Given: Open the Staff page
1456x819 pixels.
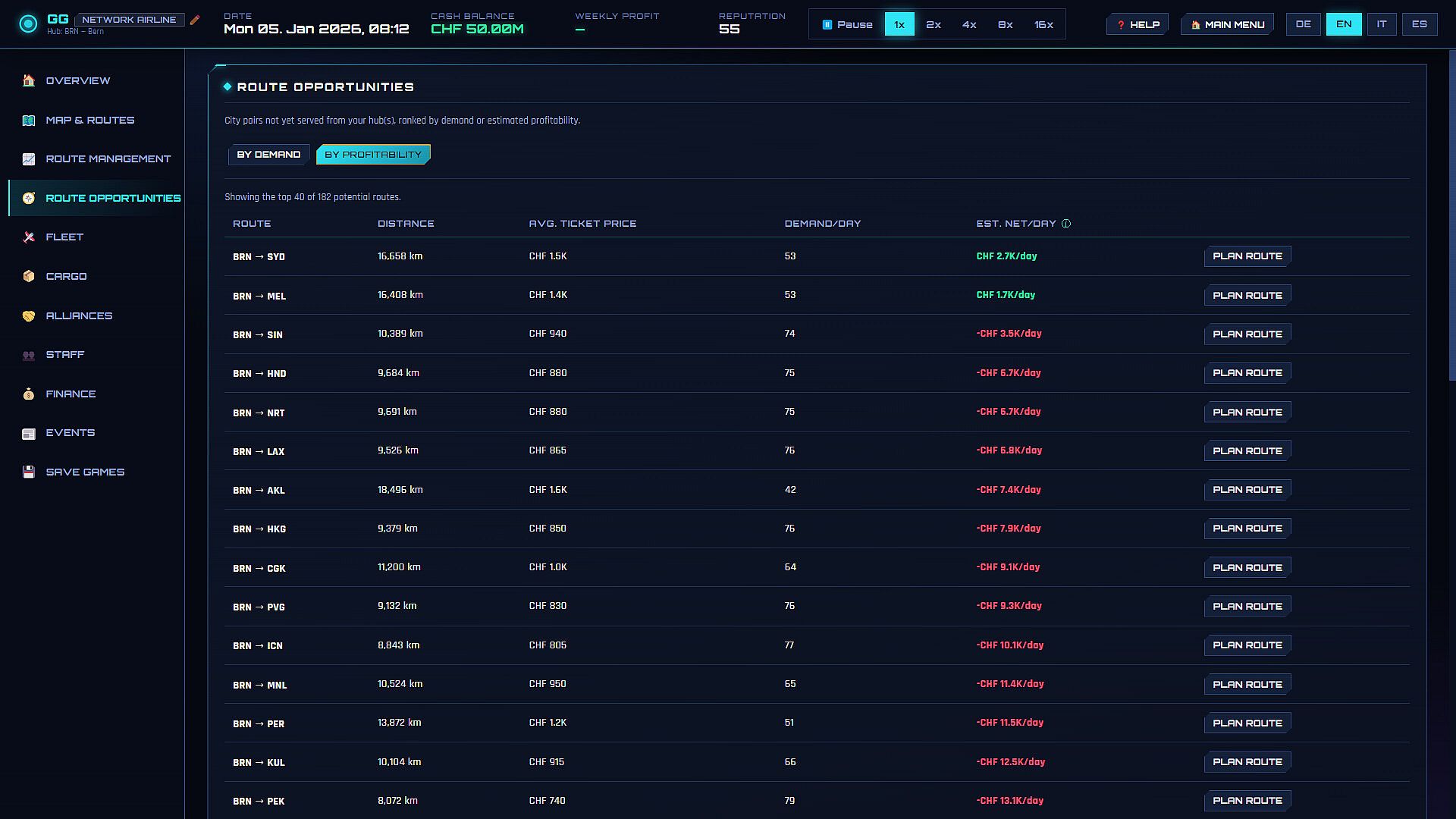Looking at the screenshot, I should [96, 354].
